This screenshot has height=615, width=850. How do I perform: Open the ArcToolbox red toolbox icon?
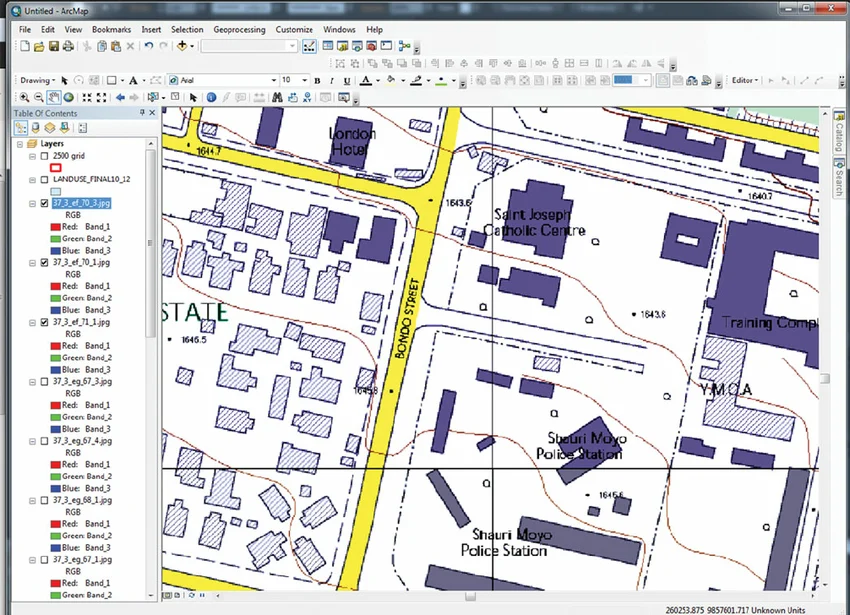tap(371, 46)
